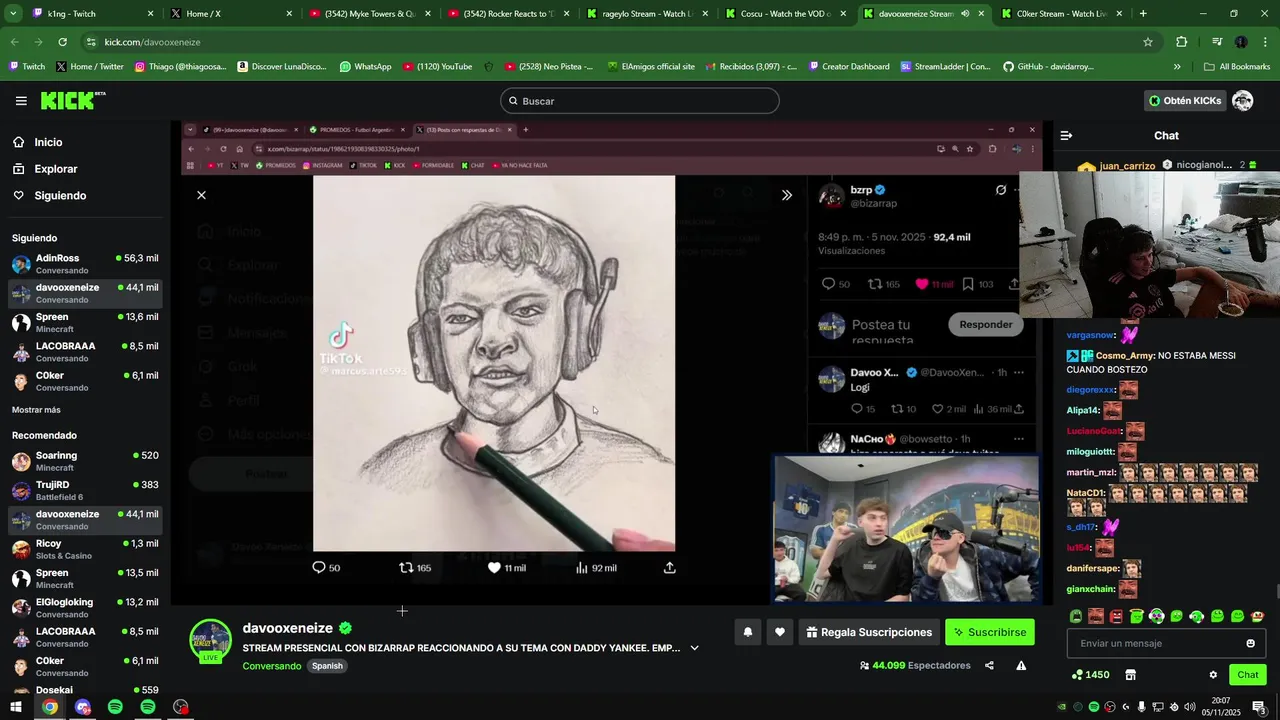Bookmark page with the star icon

1148,42
